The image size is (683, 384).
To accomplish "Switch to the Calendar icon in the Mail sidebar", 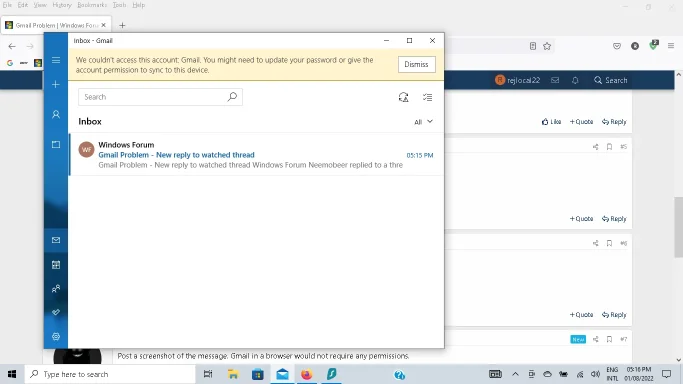I will (56, 265).
